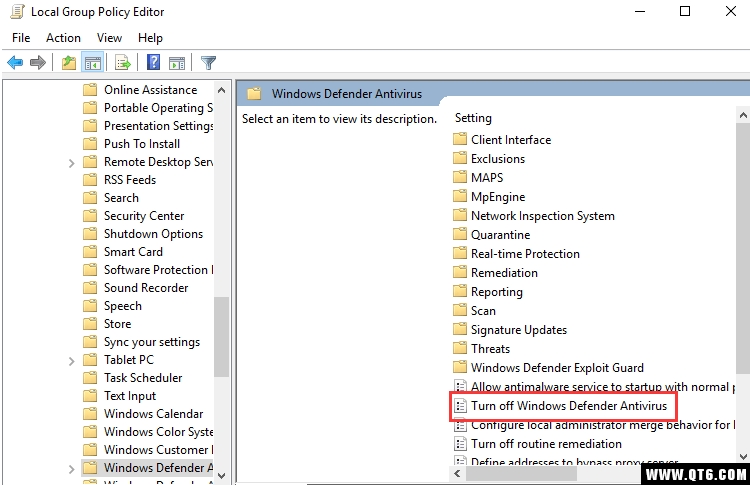Open Scan settings folder
This screenshot has width=750, height=485.
tap(474, 311)
